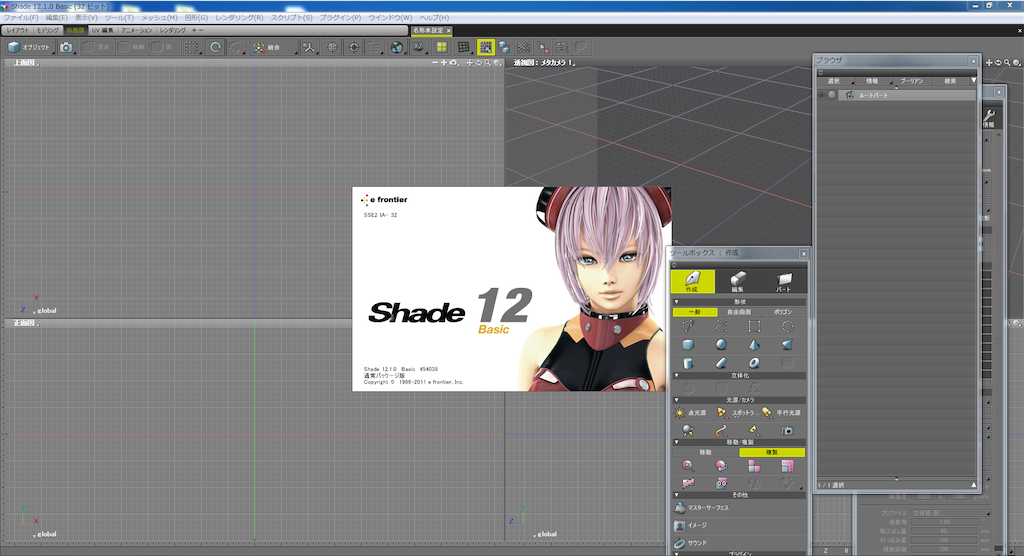Select the ポリゴン tab in toolbox
This screenshot has height=556, width=1024.
coord(783,312)
